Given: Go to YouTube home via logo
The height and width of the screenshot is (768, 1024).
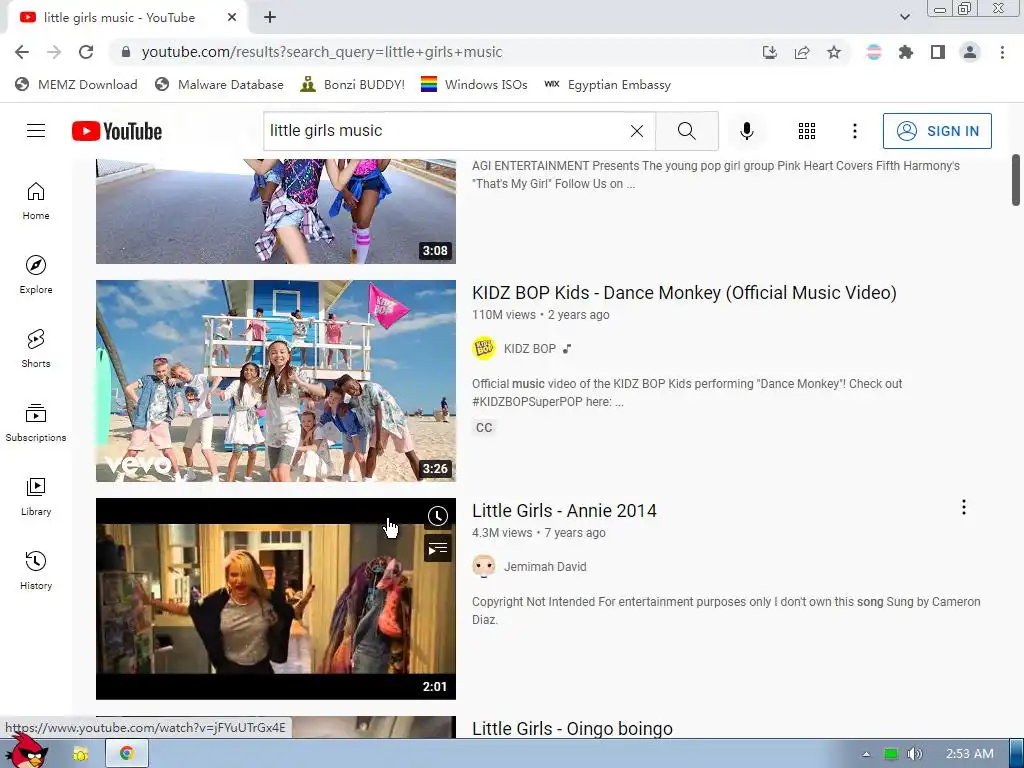Looking at the screenshot, I should pos(117,131).
